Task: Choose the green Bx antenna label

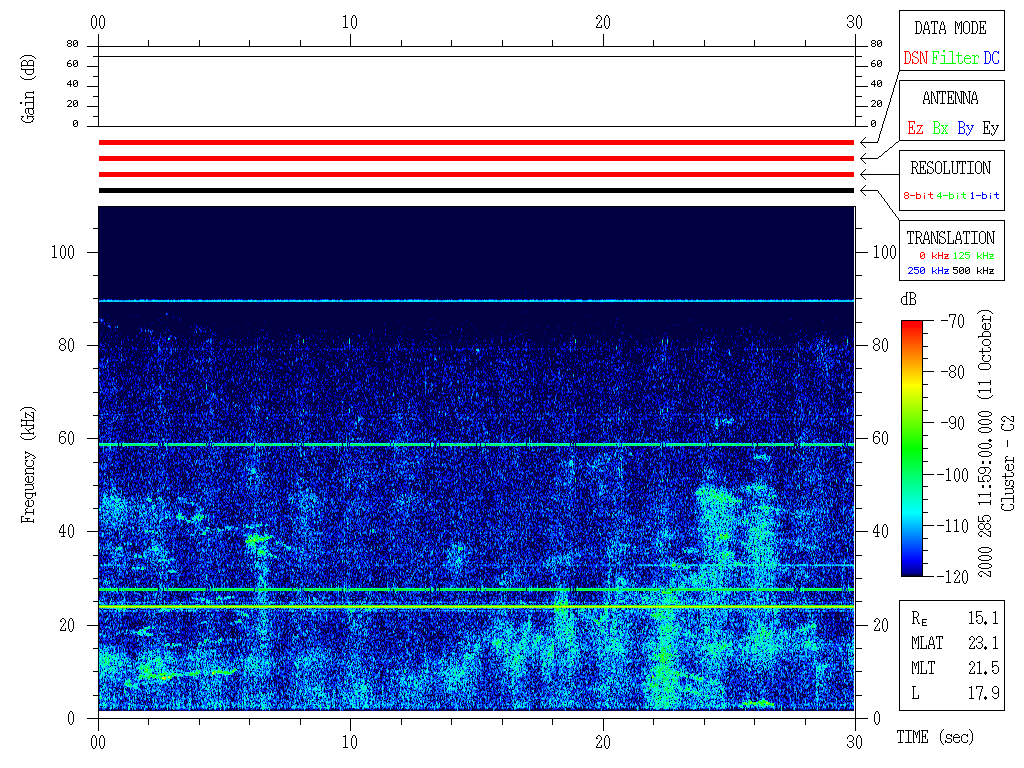Action: (940, 128)
